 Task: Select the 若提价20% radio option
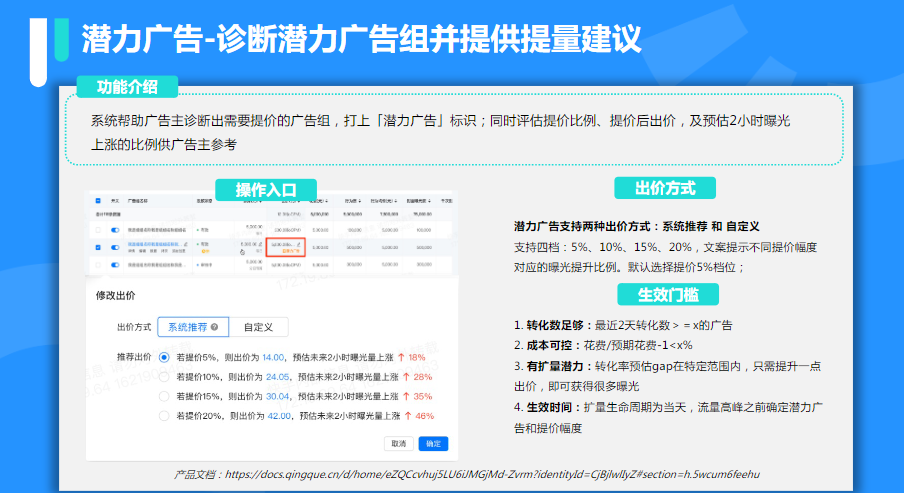(164, 416)
